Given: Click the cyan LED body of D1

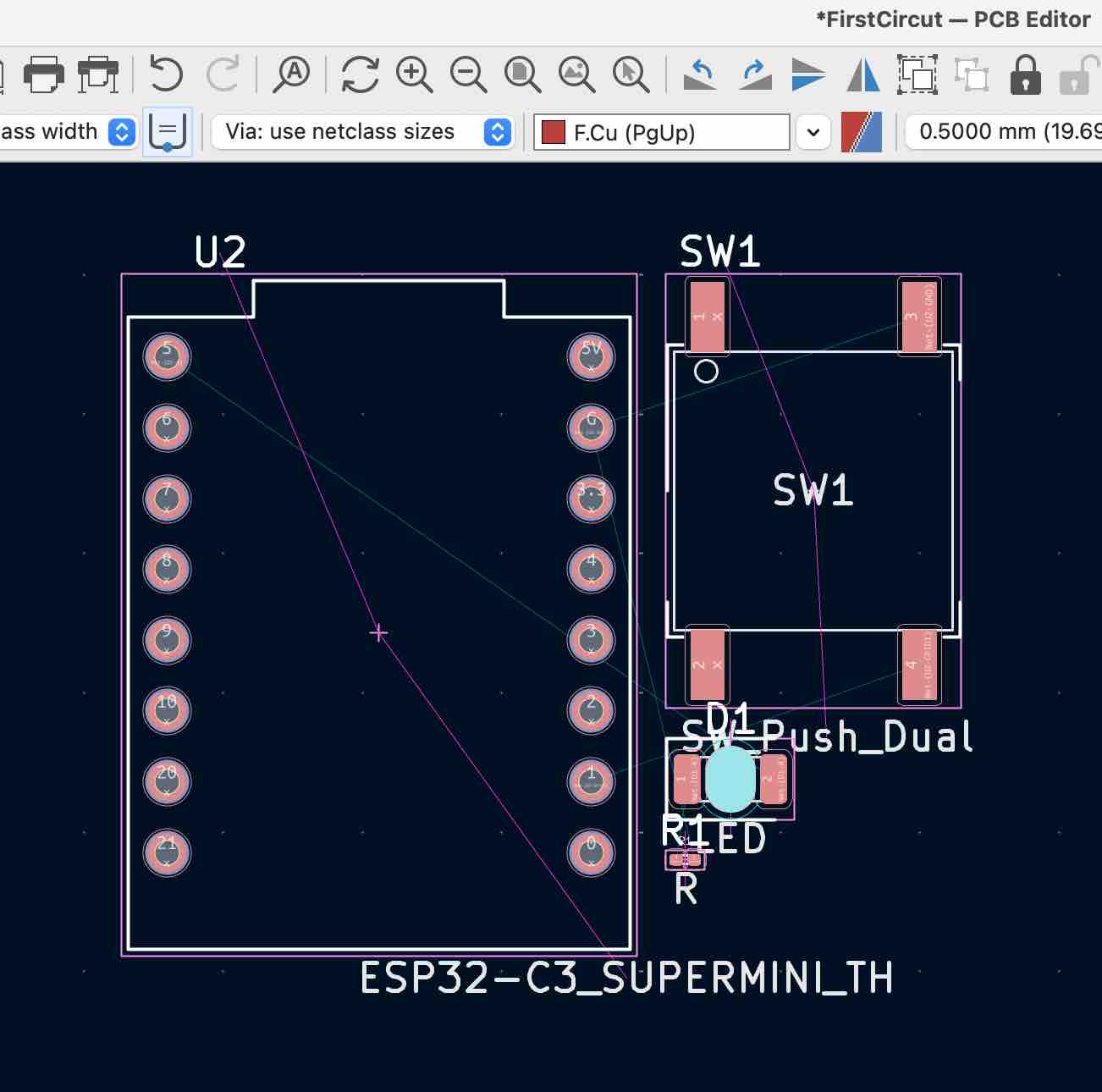Looking at the screenshot, I should (x=730, y=780).
